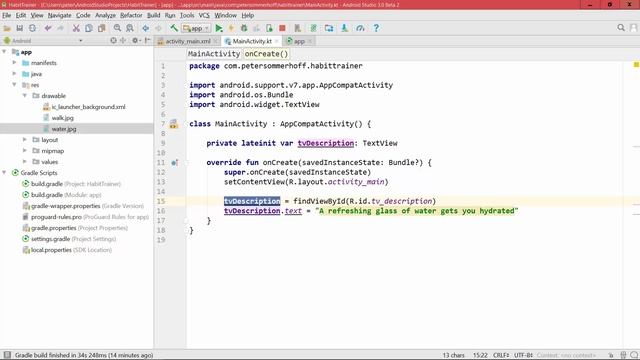This screenshot has height=360, width=640.
Task: Open the Android Profiler gauge icon
Action: 360,28
